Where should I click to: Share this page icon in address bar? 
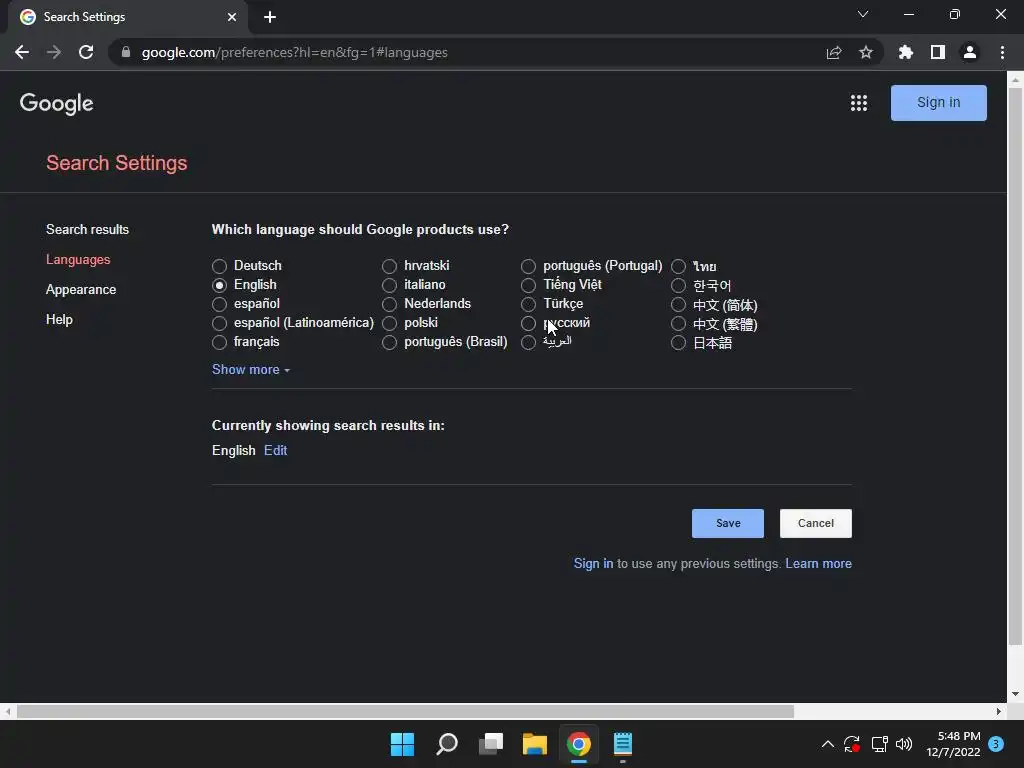pyautogui.click(x=834, y=52)
